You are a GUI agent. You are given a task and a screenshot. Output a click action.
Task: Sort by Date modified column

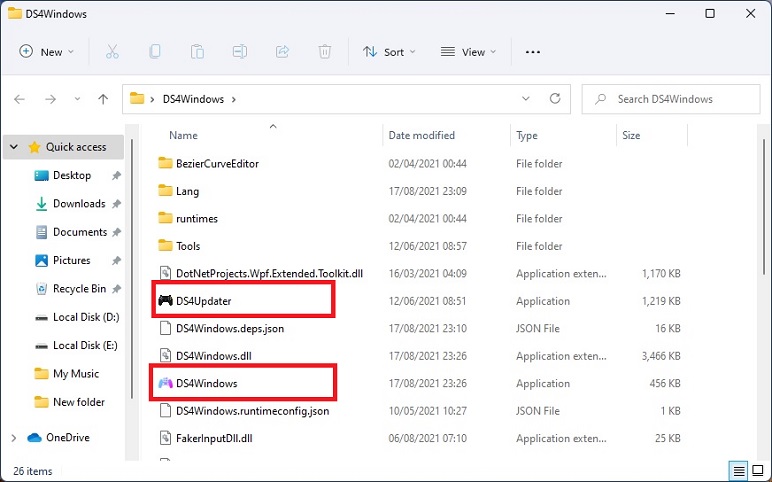point(421,135)
